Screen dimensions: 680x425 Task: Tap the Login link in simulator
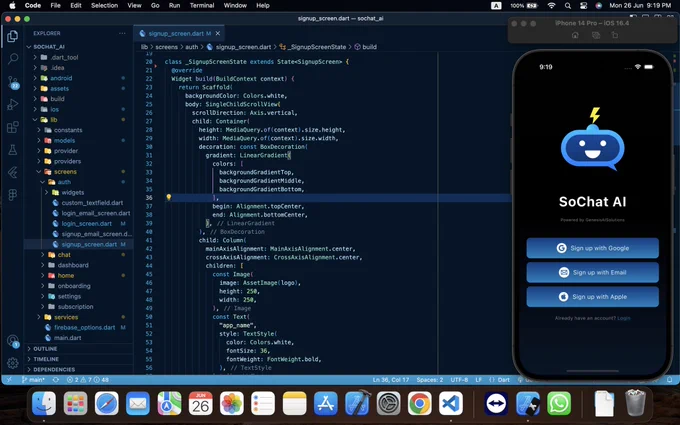tap(624, 318)
